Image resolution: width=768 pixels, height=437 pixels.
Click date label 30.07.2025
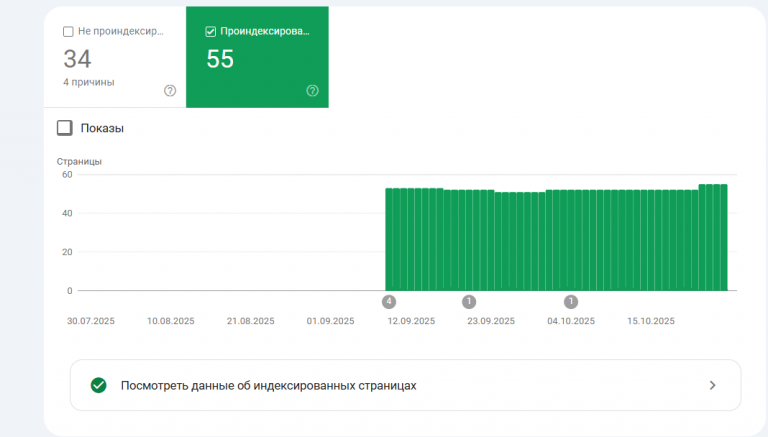[x=91, y=321]
